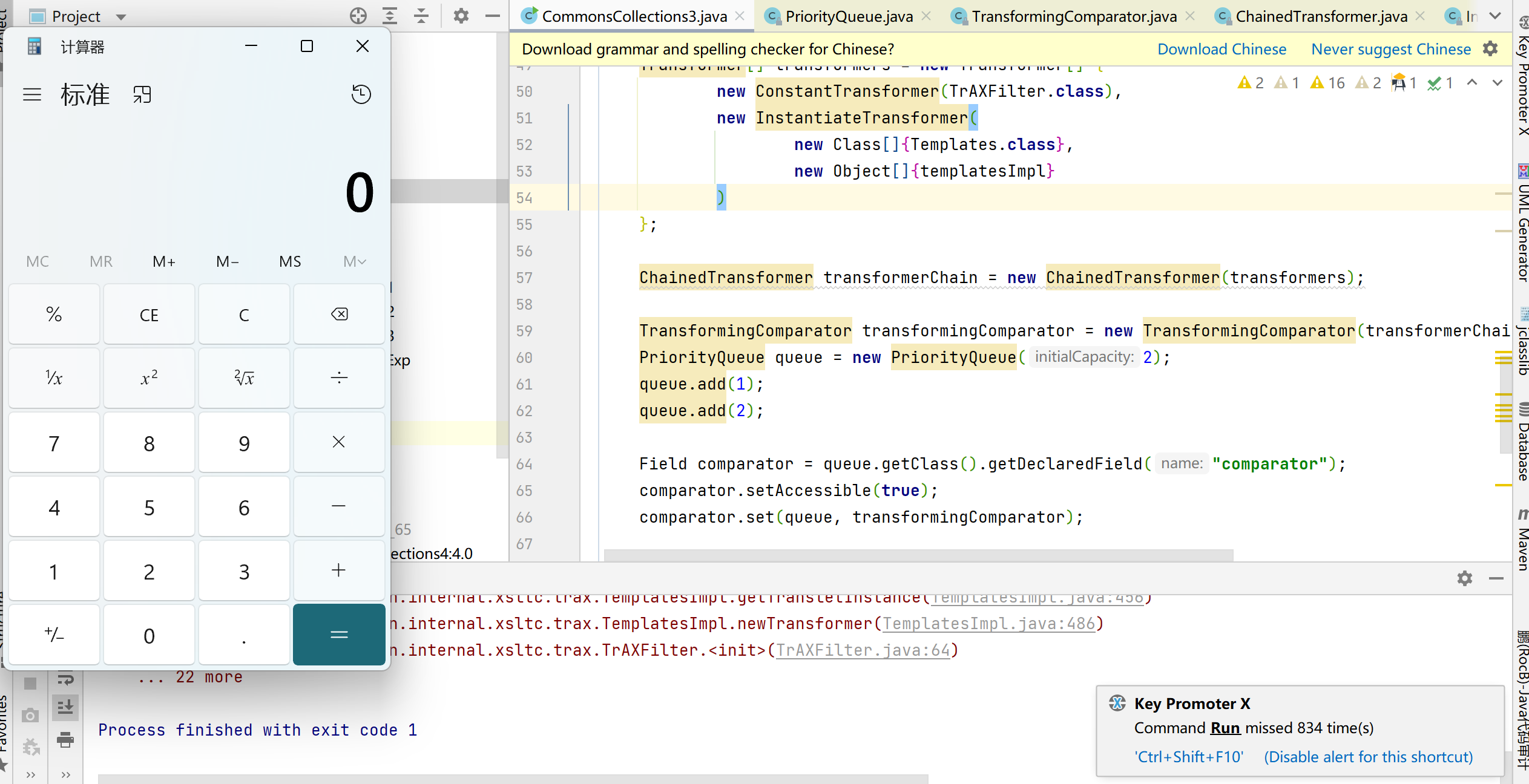Viewport: 1529px width, 784px height.
Task: Click the M- memory subtract button
Action: [227, 261]
